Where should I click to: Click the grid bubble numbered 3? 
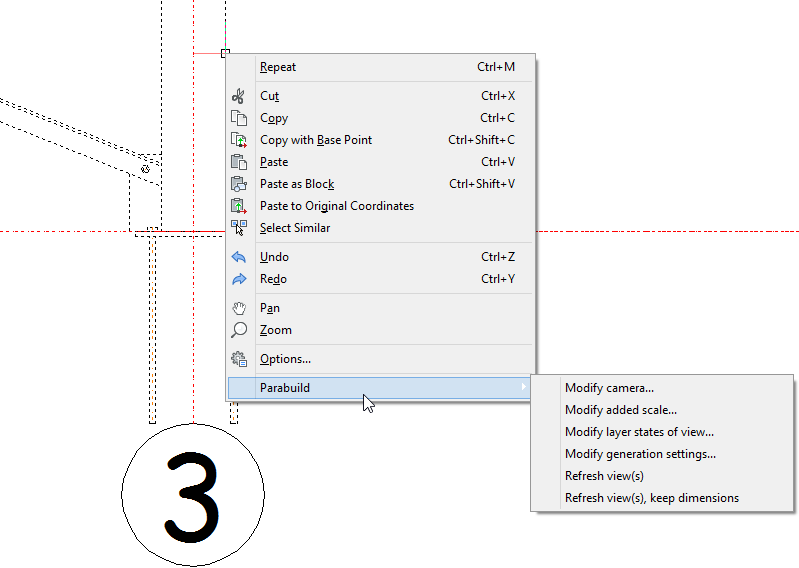[x=193, y=495]
